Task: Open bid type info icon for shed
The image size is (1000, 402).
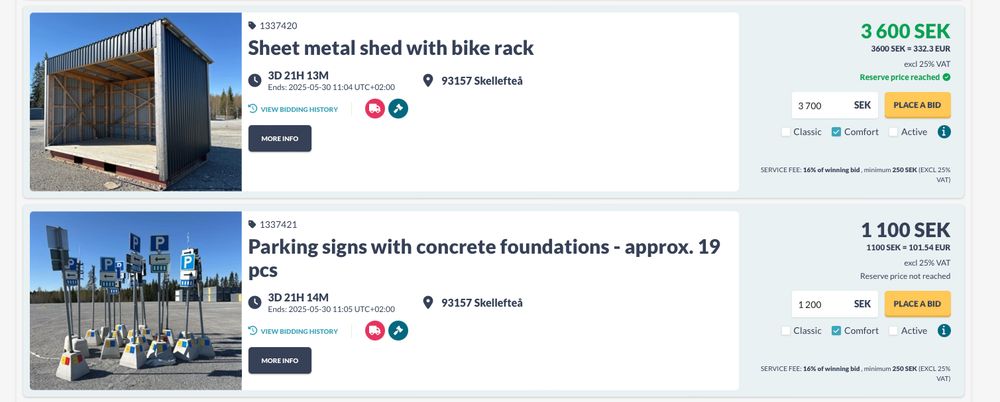Action: [944, 131]
